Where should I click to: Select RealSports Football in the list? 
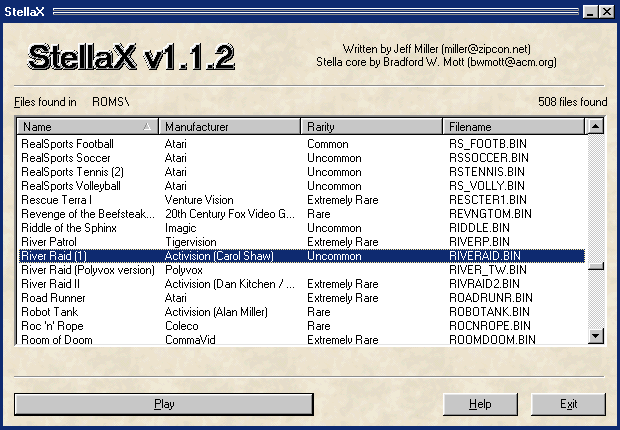click(68, 144)
